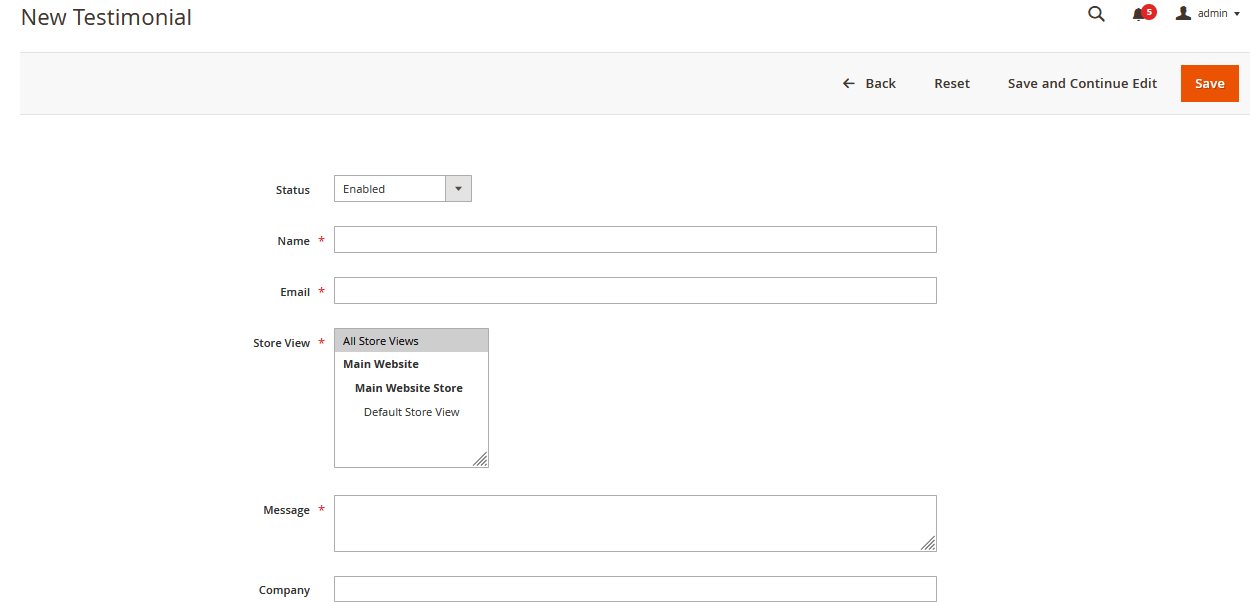Viewport: 1250px width, 602px height.
Task: Open the notifications bell icon
Action: [1138, 15]
